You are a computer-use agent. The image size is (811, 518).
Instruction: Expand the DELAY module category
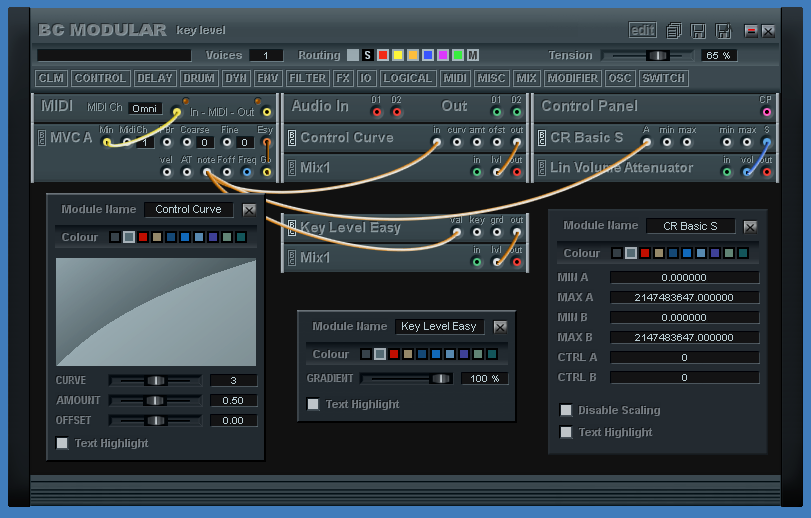pyautogui.click(x=155, y=78)
